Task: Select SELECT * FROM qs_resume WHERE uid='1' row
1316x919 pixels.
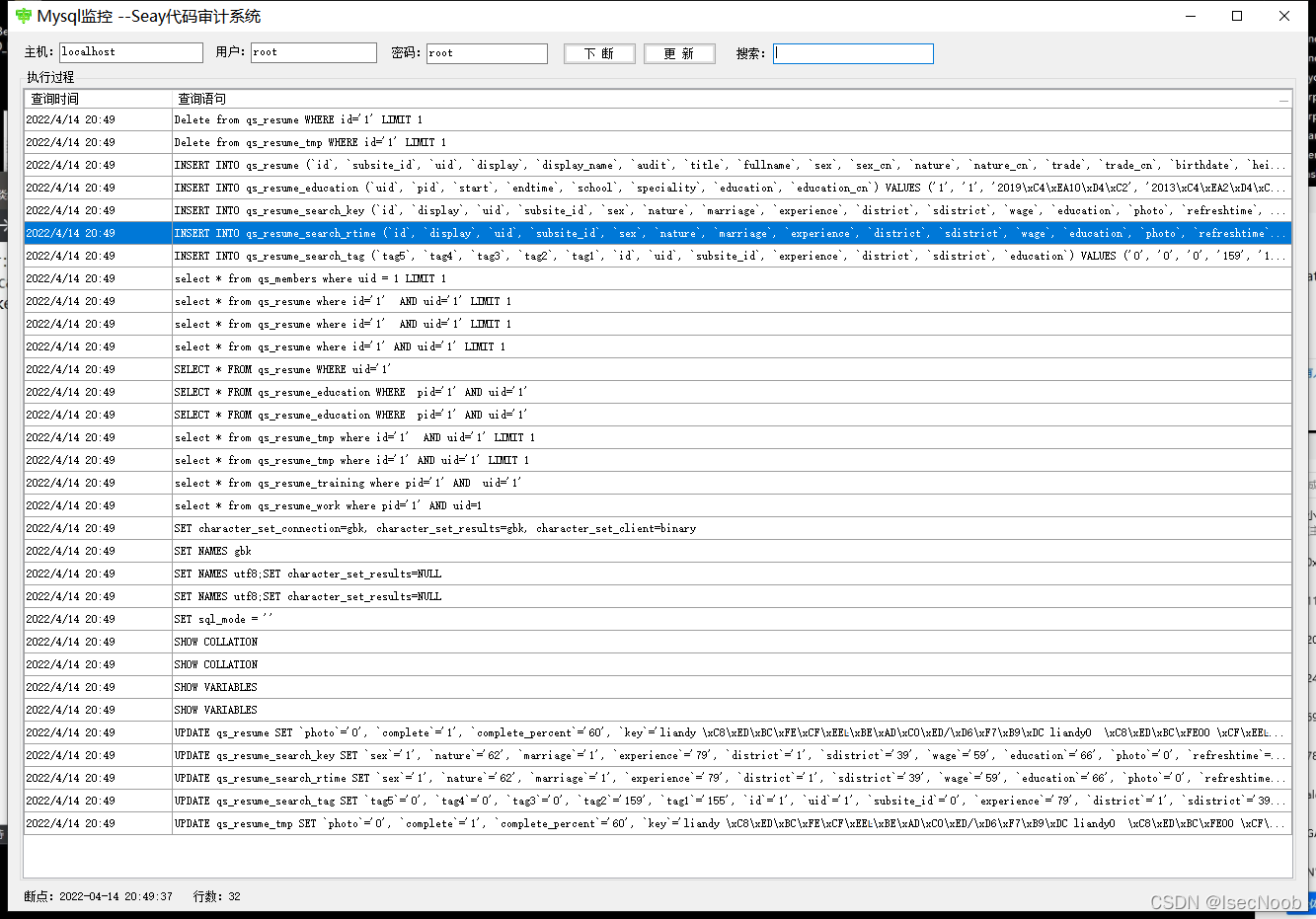Action: 658,369
